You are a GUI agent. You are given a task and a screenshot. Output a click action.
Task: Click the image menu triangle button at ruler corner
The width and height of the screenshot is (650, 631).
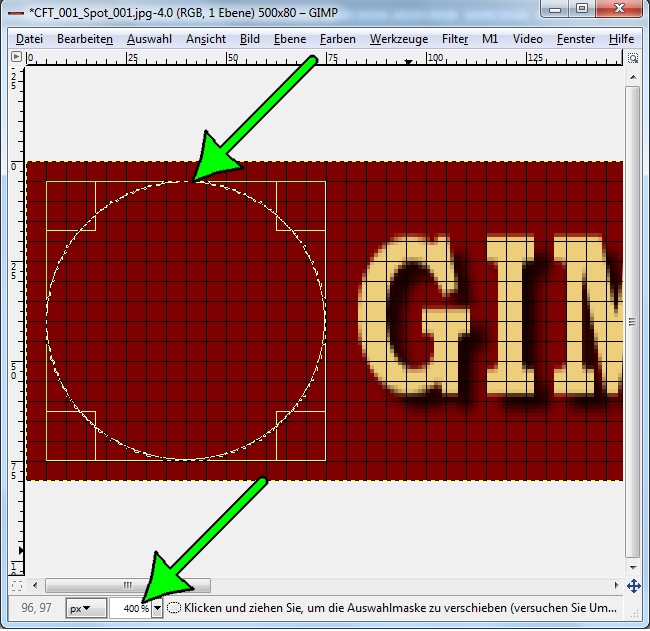pos(16,57)
